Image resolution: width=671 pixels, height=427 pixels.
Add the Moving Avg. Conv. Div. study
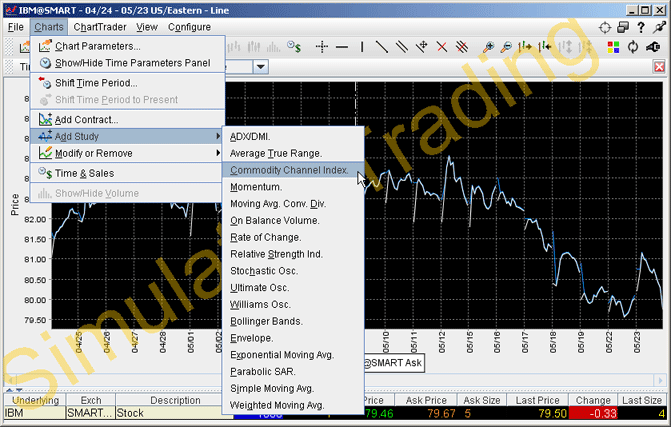tap(293, 204)
